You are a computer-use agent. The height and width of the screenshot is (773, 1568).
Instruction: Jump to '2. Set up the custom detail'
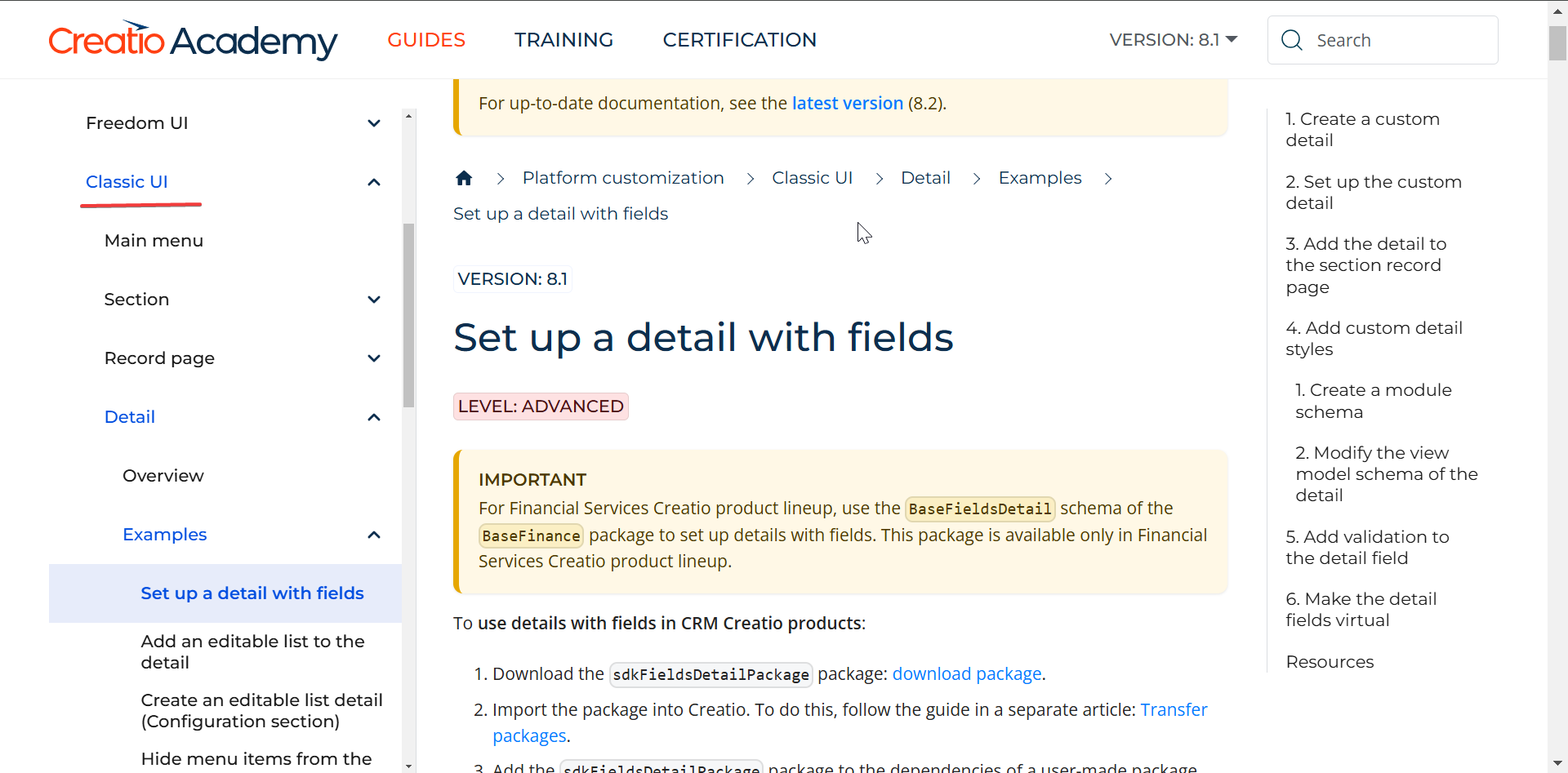click(1374, 193)
